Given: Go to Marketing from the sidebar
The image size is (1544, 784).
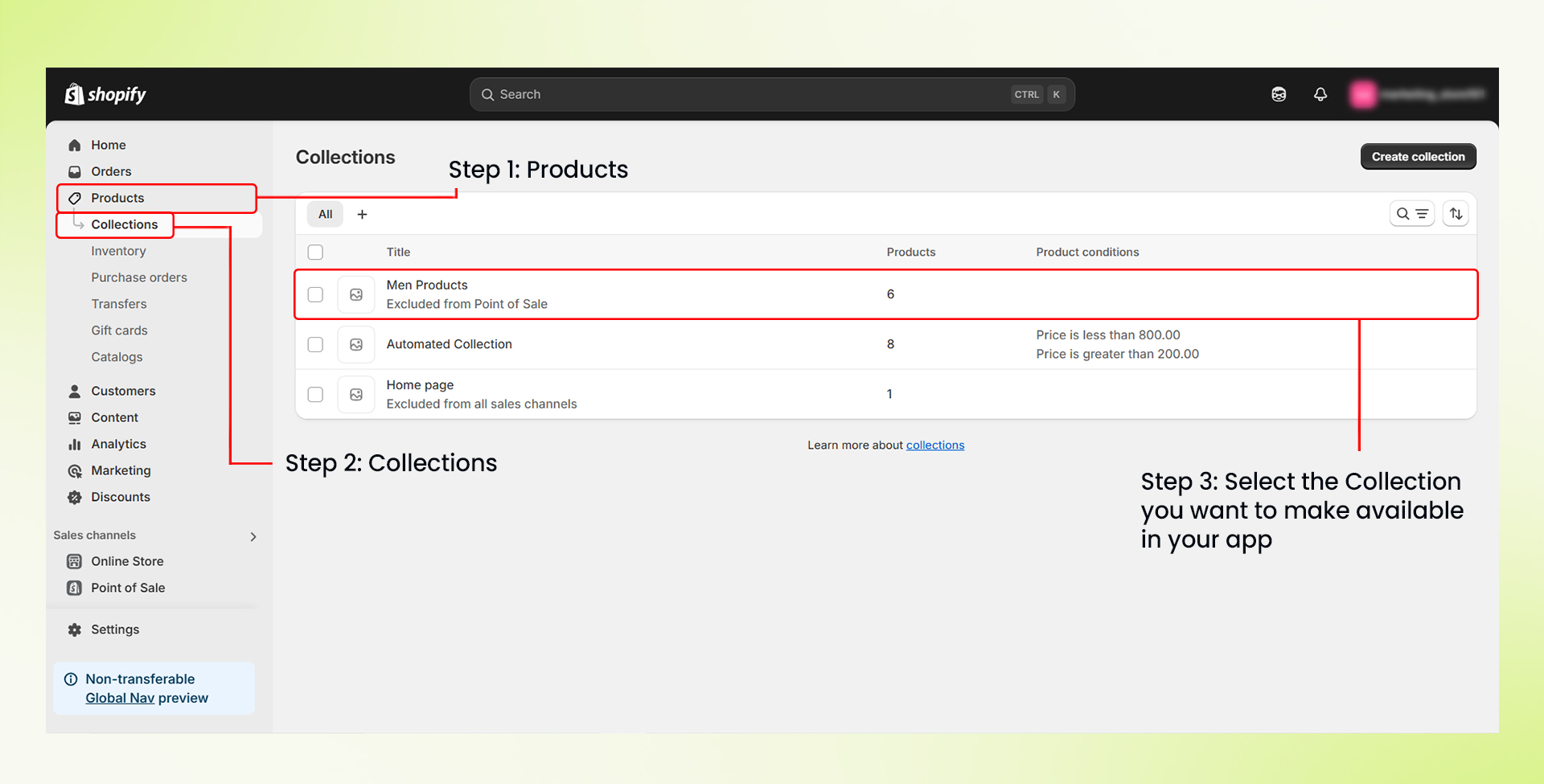Looking at the screenshot, I should coord(121,470).
